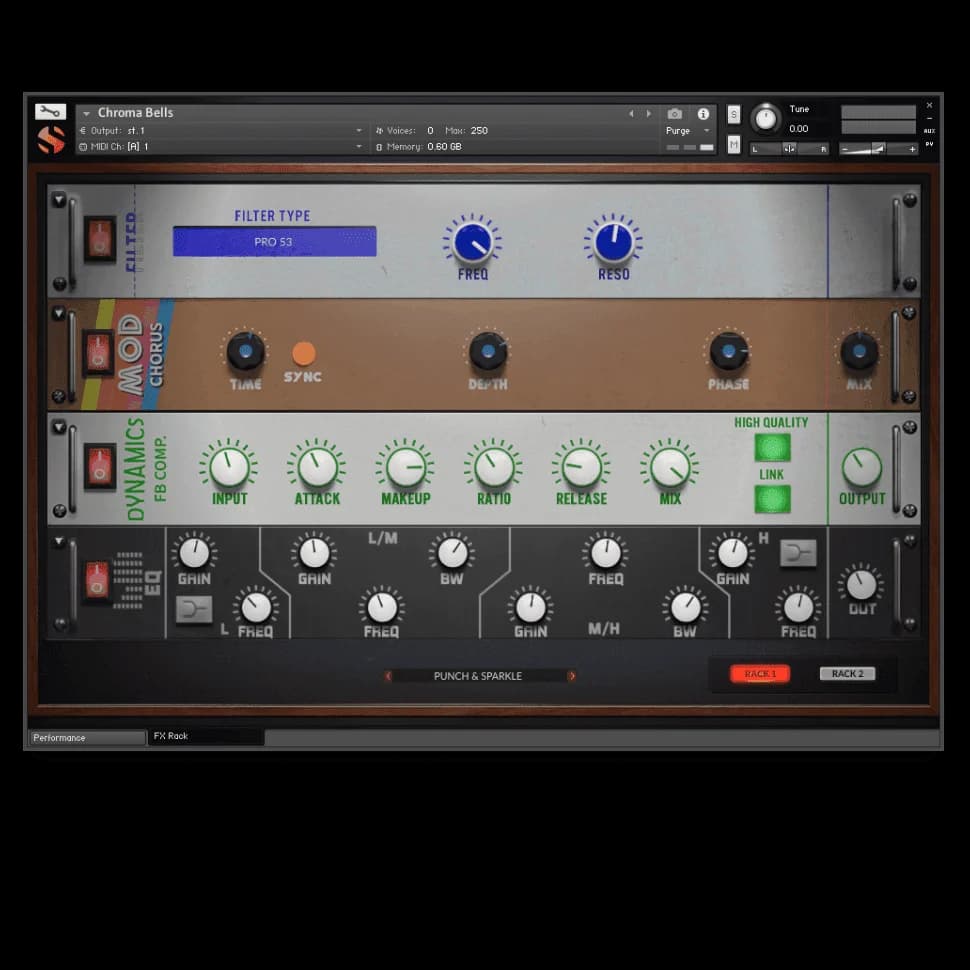Toggle SYNC on the Chorus module
The image size is (970, 970).
[304, 353]
